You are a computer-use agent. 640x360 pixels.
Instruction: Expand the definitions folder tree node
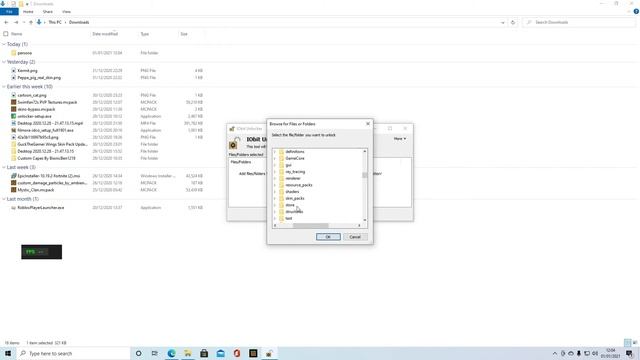coord(275,152)
